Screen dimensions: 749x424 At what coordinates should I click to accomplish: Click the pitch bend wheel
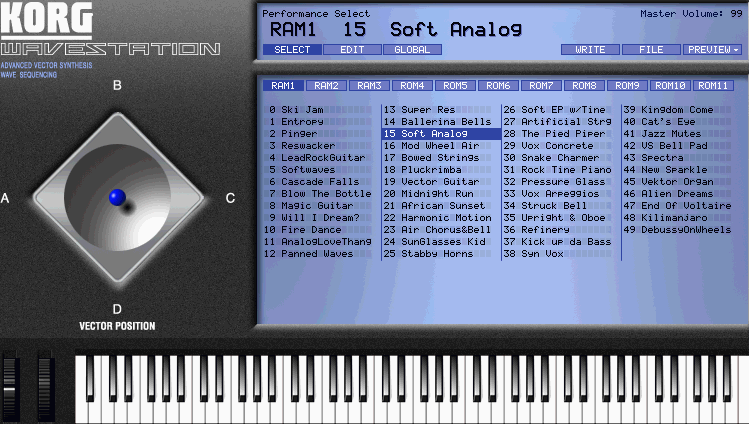click(10, 387)
